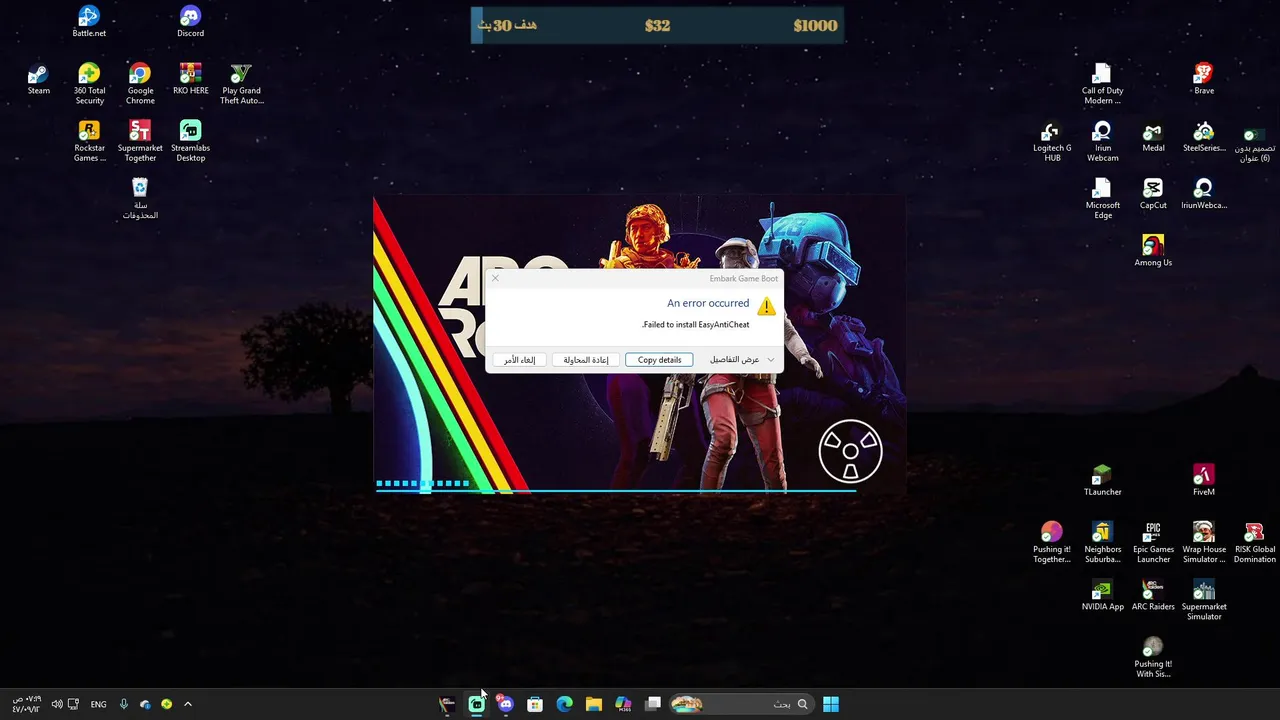
Task: Open the Windows Start menu
Action: coord(831,704)
